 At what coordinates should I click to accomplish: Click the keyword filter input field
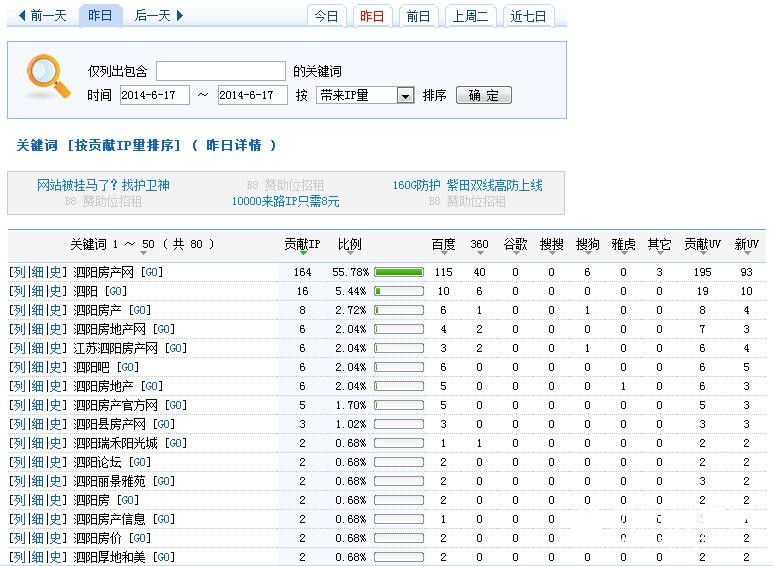click(220, 71)
